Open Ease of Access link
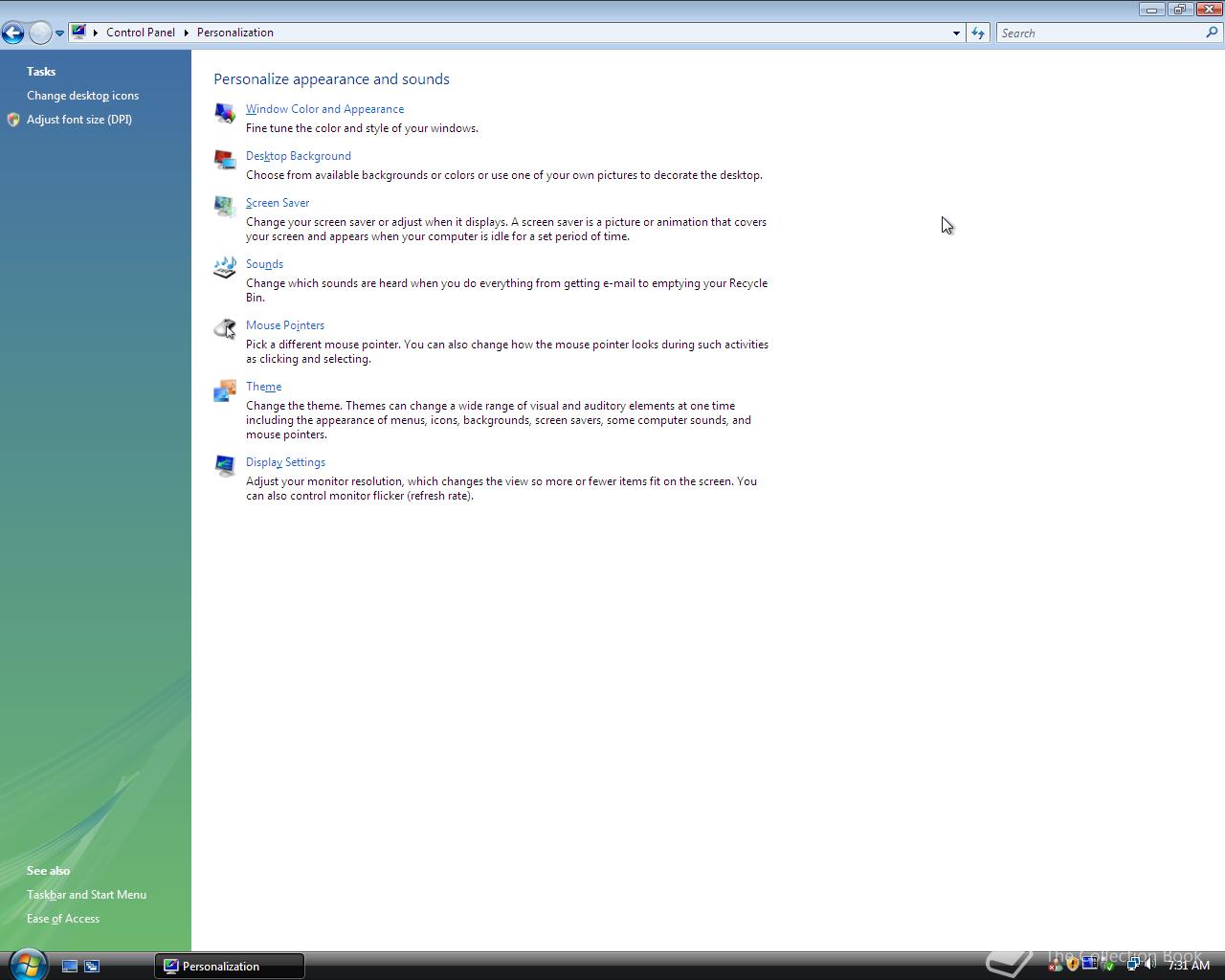This screenshot has height=980, width=1225. pyautogui.click(x=63, y=919)
